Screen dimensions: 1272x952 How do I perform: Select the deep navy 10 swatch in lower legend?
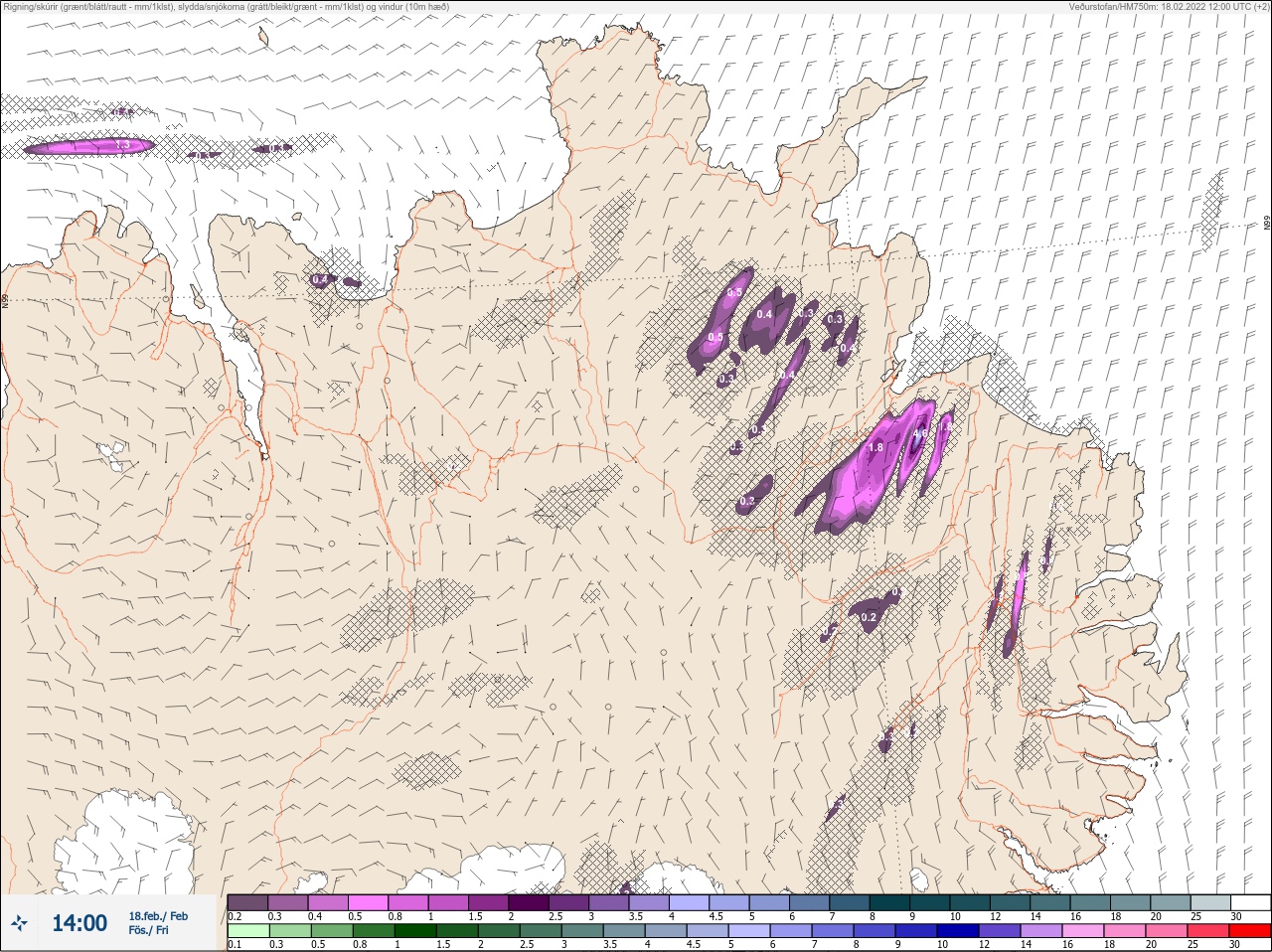click(958, 931)
